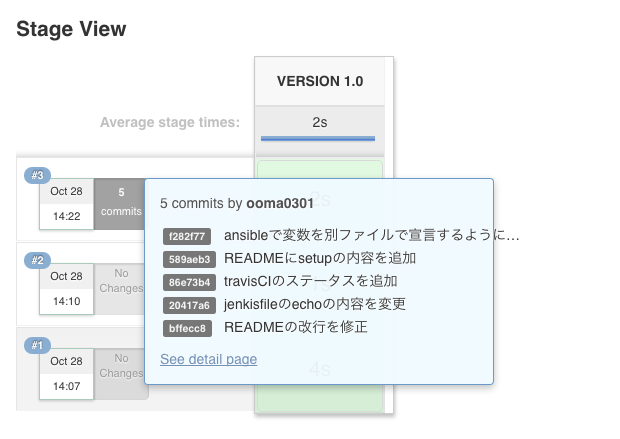The image size is (620, 439).
Task: Click the ansible commit message text
Action: 371,235
